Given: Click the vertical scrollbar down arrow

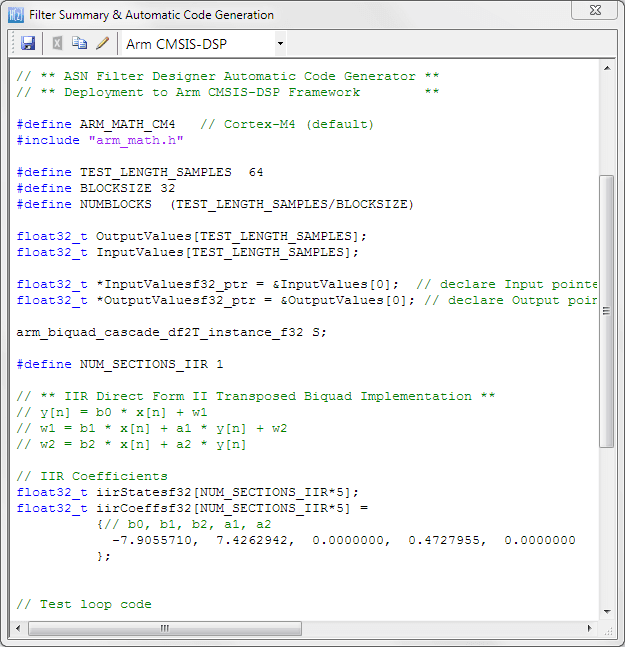Looking at the screenshot, I should pos(607,612).
